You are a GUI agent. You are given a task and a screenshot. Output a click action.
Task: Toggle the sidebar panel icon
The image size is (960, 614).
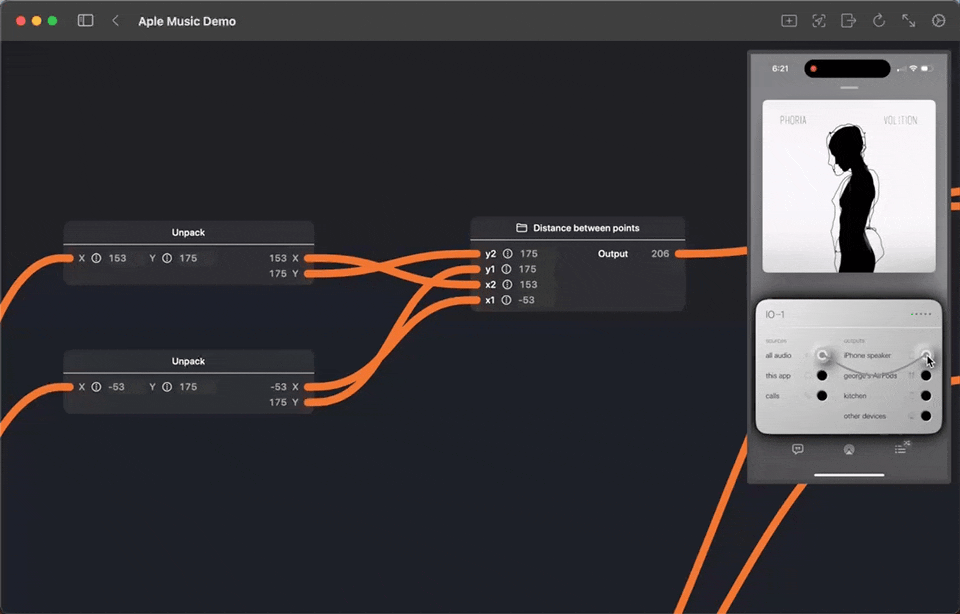[86, 20]
